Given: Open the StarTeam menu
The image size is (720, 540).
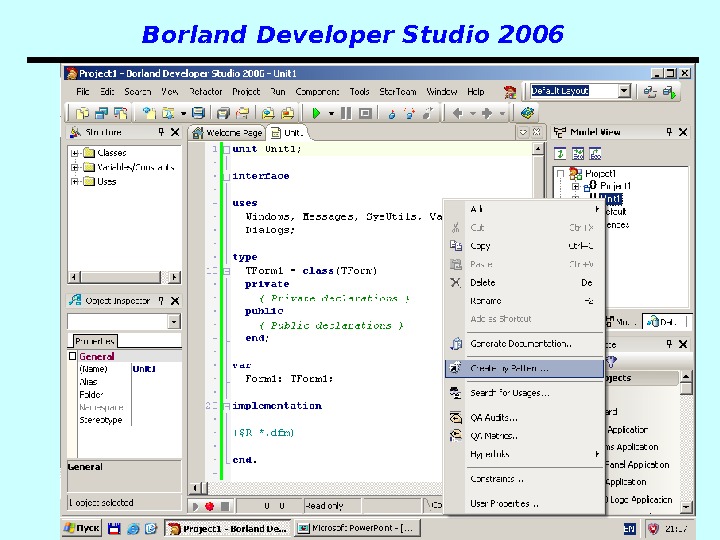Looking at the screenshot, I should [x=398, y=92].
